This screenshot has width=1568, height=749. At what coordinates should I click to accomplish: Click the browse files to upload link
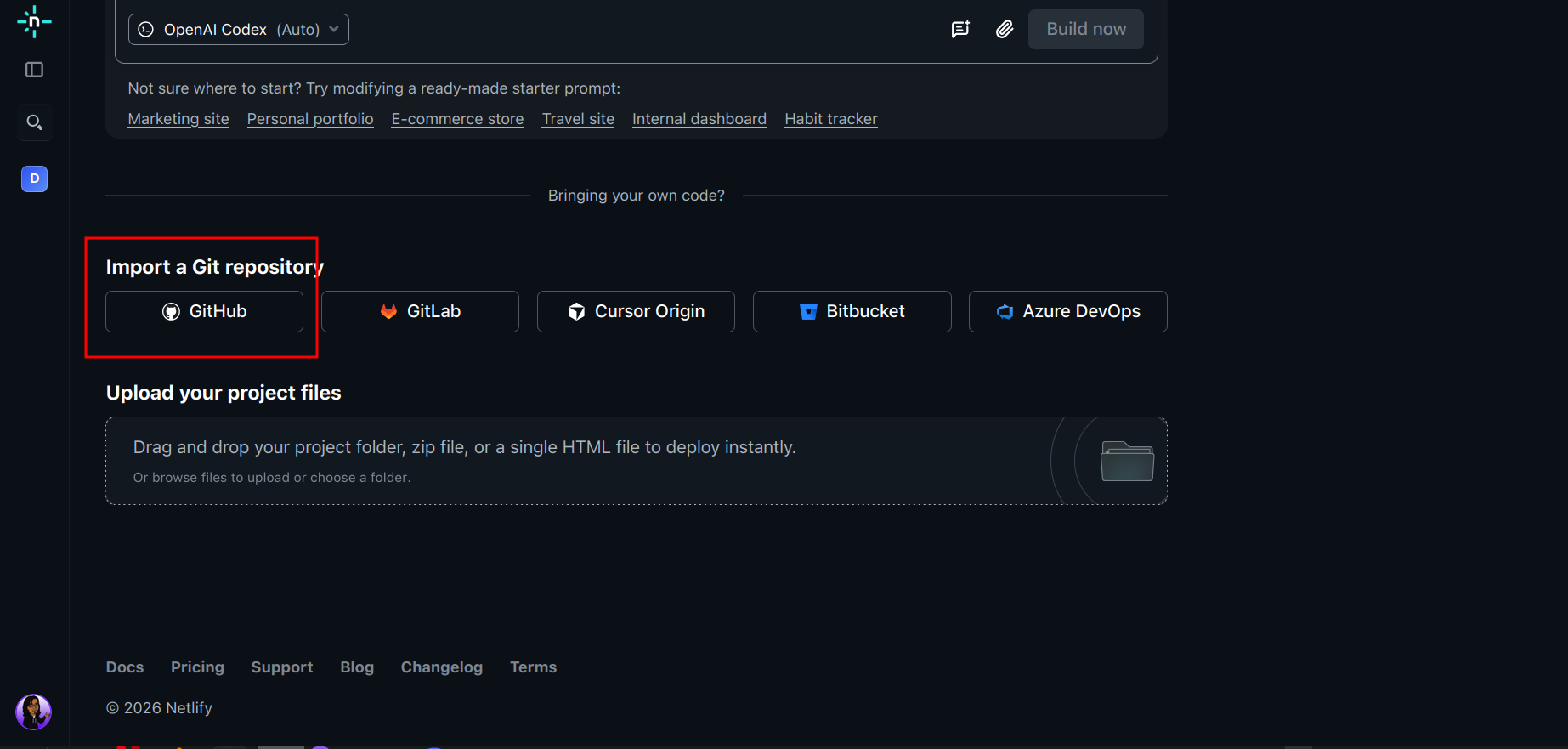pos(221,478)
